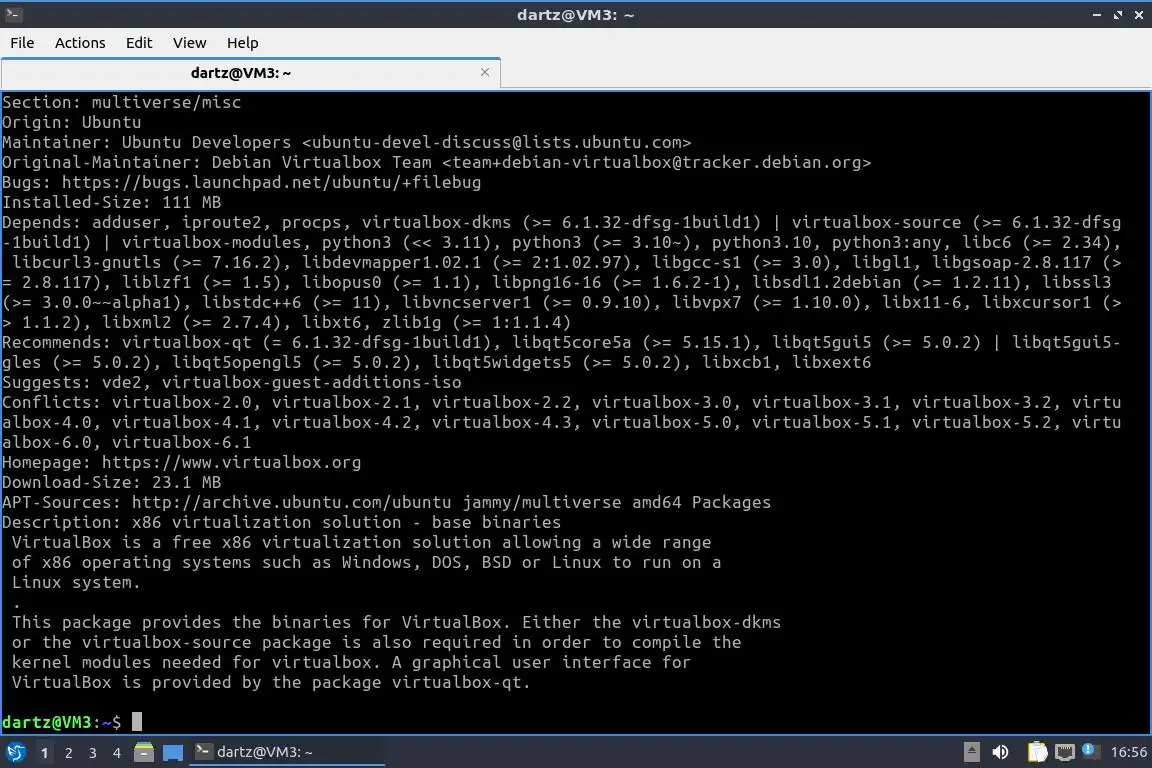Click the 'Original-Maintainer:' label

(x=101, y=162)
